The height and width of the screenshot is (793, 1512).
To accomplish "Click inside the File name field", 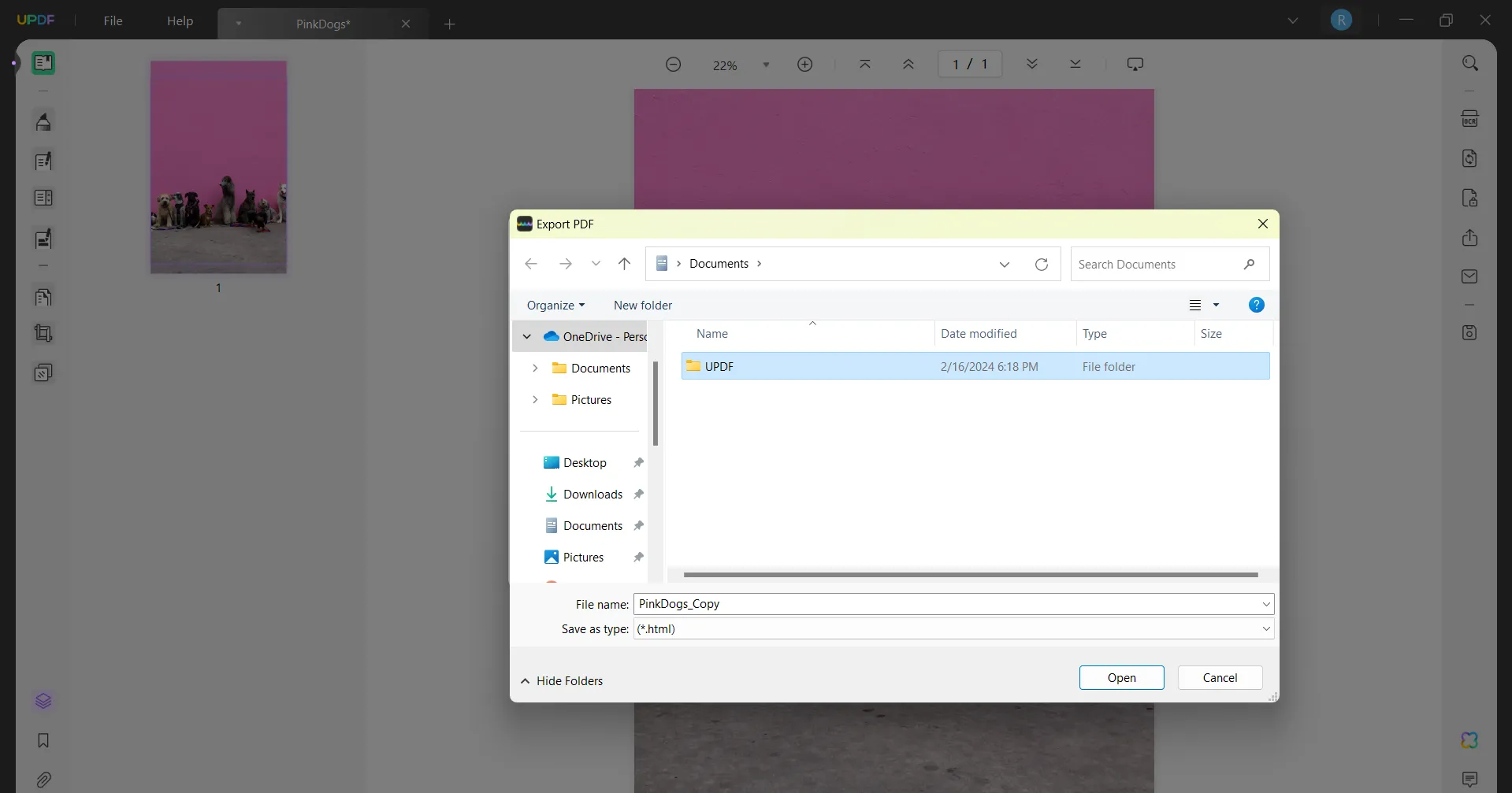I will (x=867, y=603).
